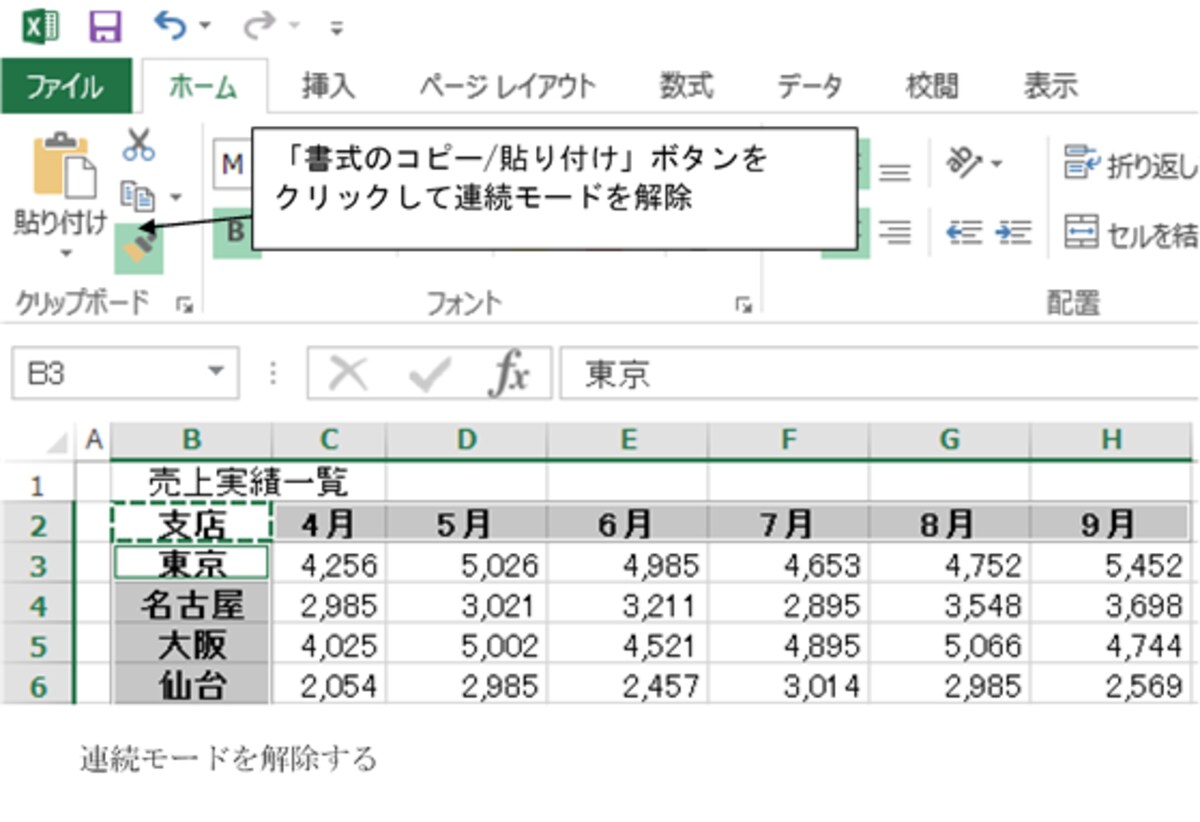Viewport: 1200px width, 822px height.
Task: Select the cell with 4,256
Action: click(x=329, y=565)
